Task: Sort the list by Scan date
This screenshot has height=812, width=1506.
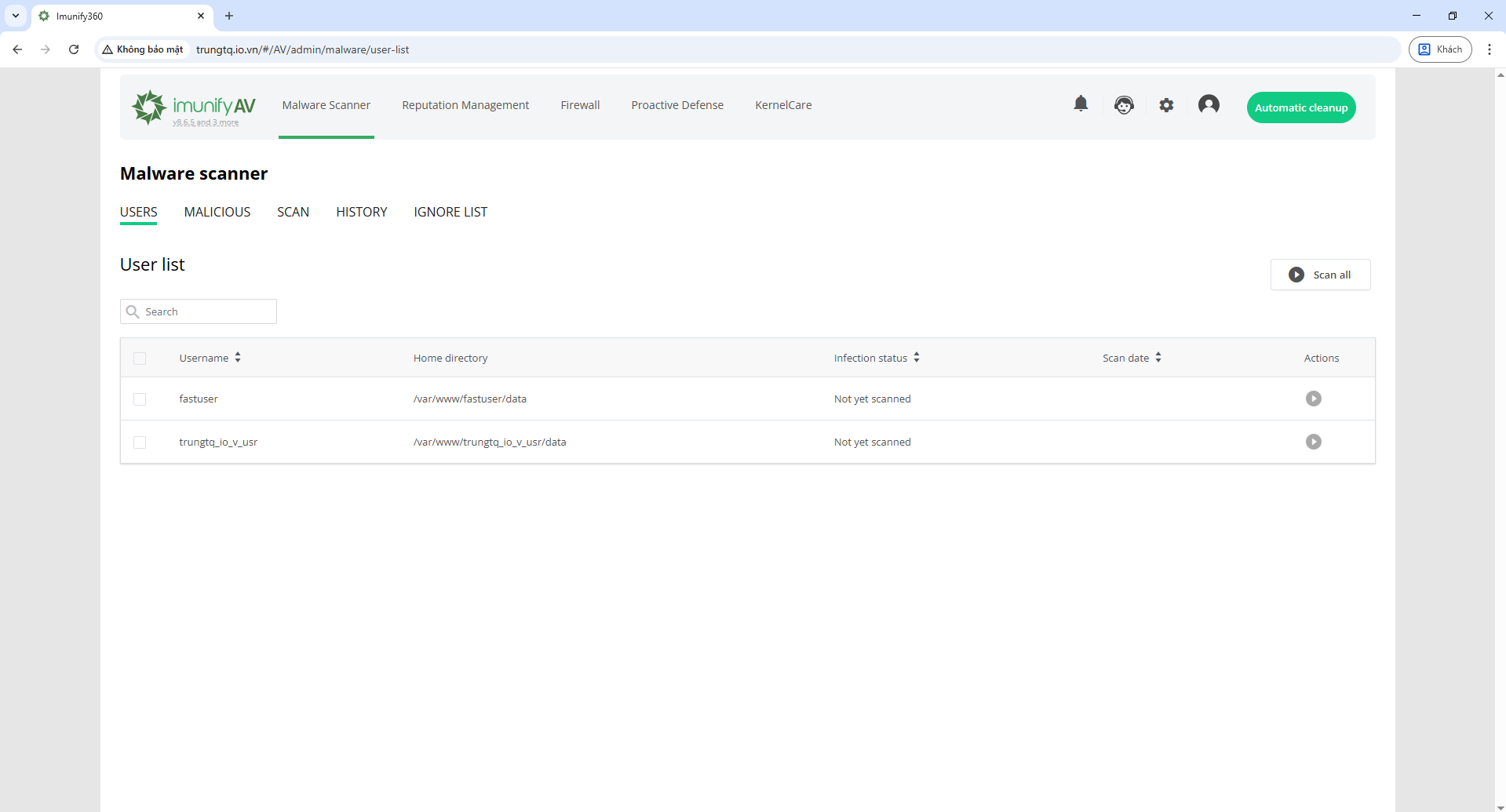Action: pyautogui.click(x=1159, y=357)
